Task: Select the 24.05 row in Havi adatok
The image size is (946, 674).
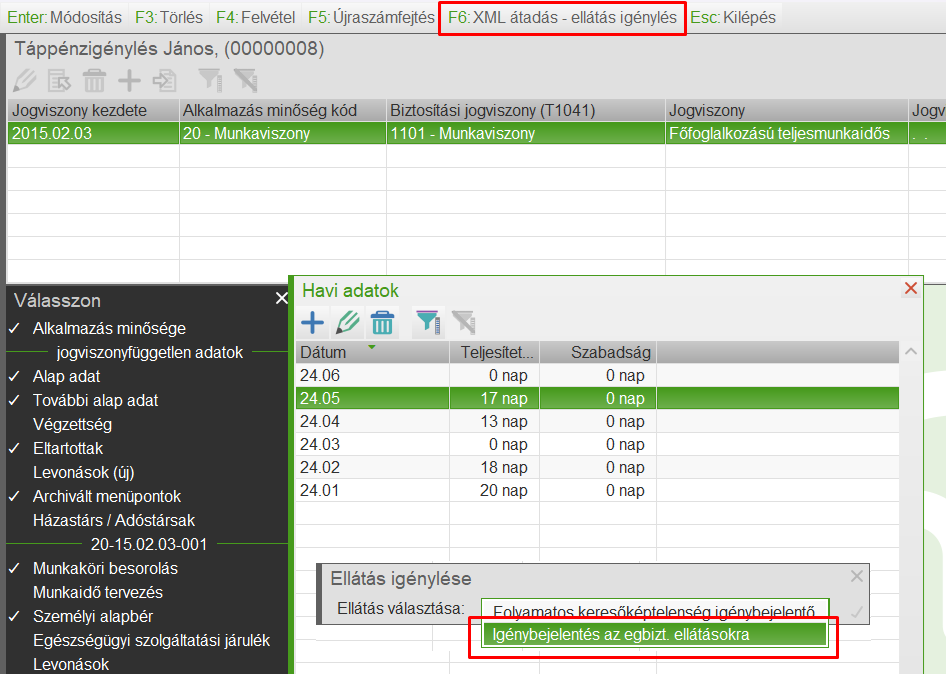Action: [x=597, y=398]
